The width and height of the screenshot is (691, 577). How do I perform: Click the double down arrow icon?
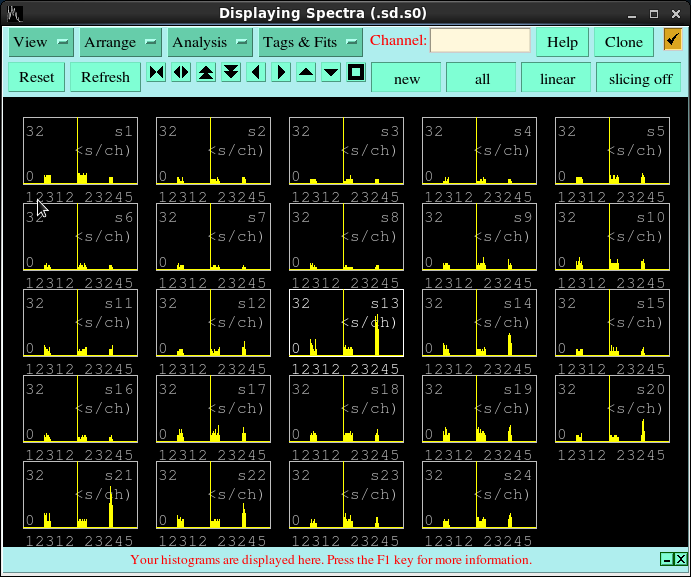(231, 72)
